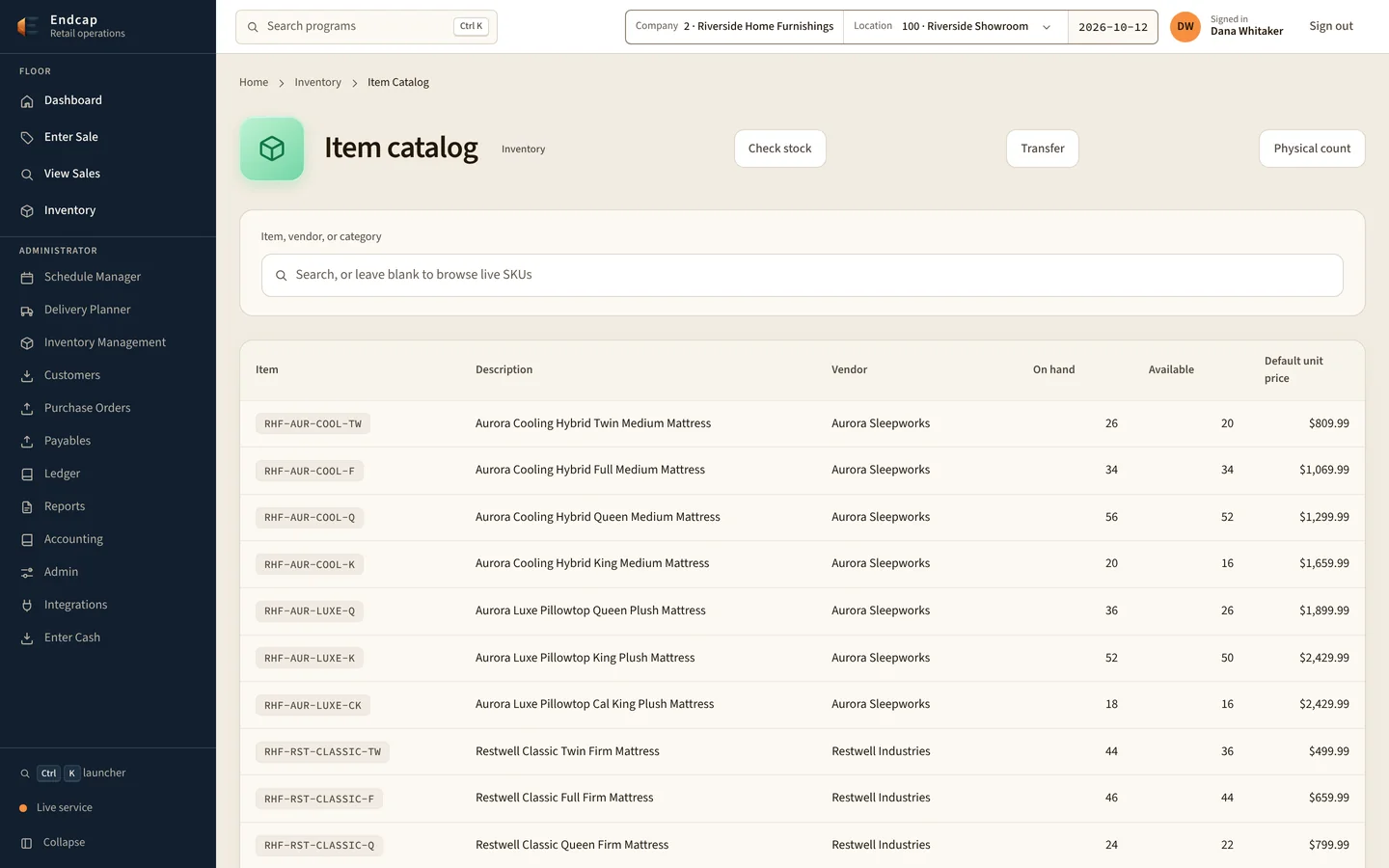The image size is (1389, 868).
Task: Open the Location dropdown chevron
Action: 1047,27
